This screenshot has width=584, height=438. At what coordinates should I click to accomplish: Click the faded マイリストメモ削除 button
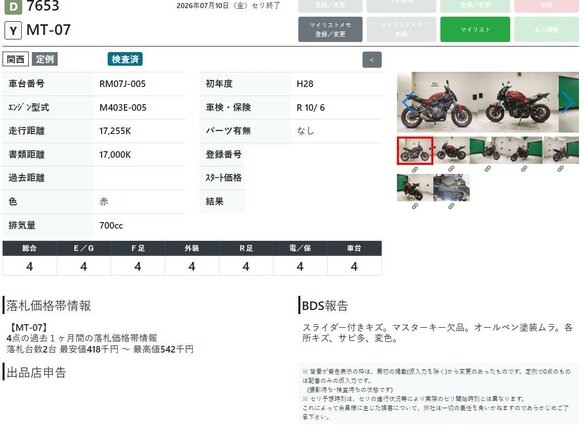401,29
